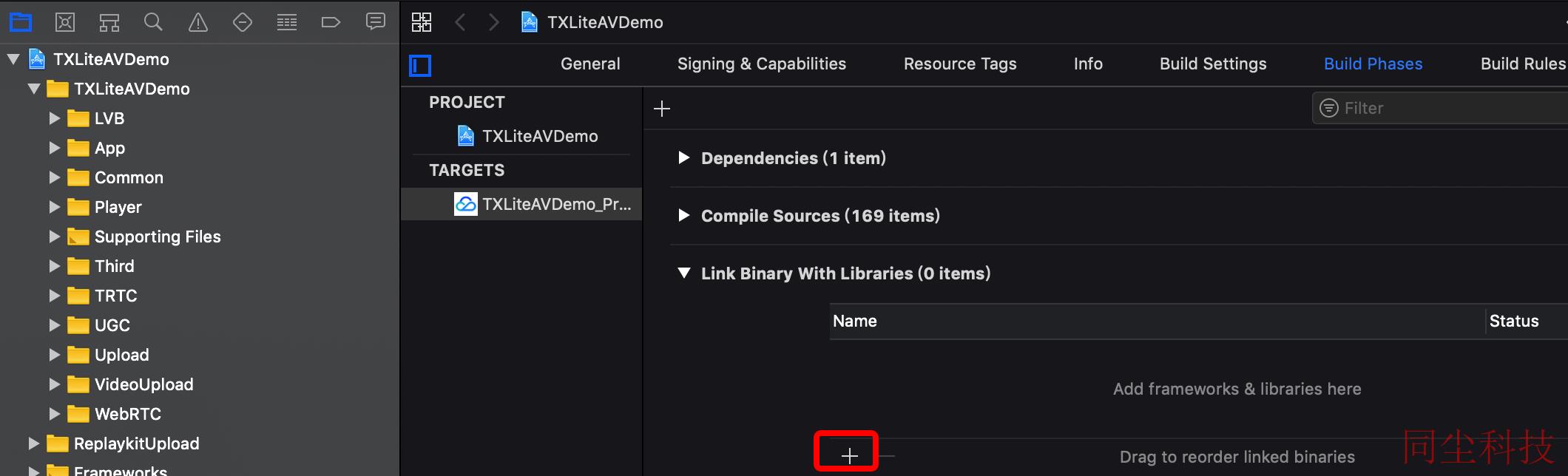
Task: Open the Source Control navigator
Action: [65, 22]
